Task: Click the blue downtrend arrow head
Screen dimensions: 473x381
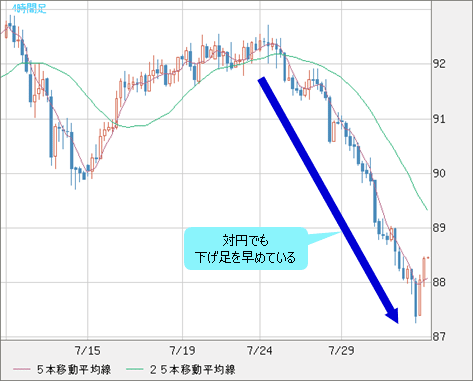Action: (393, 316)
